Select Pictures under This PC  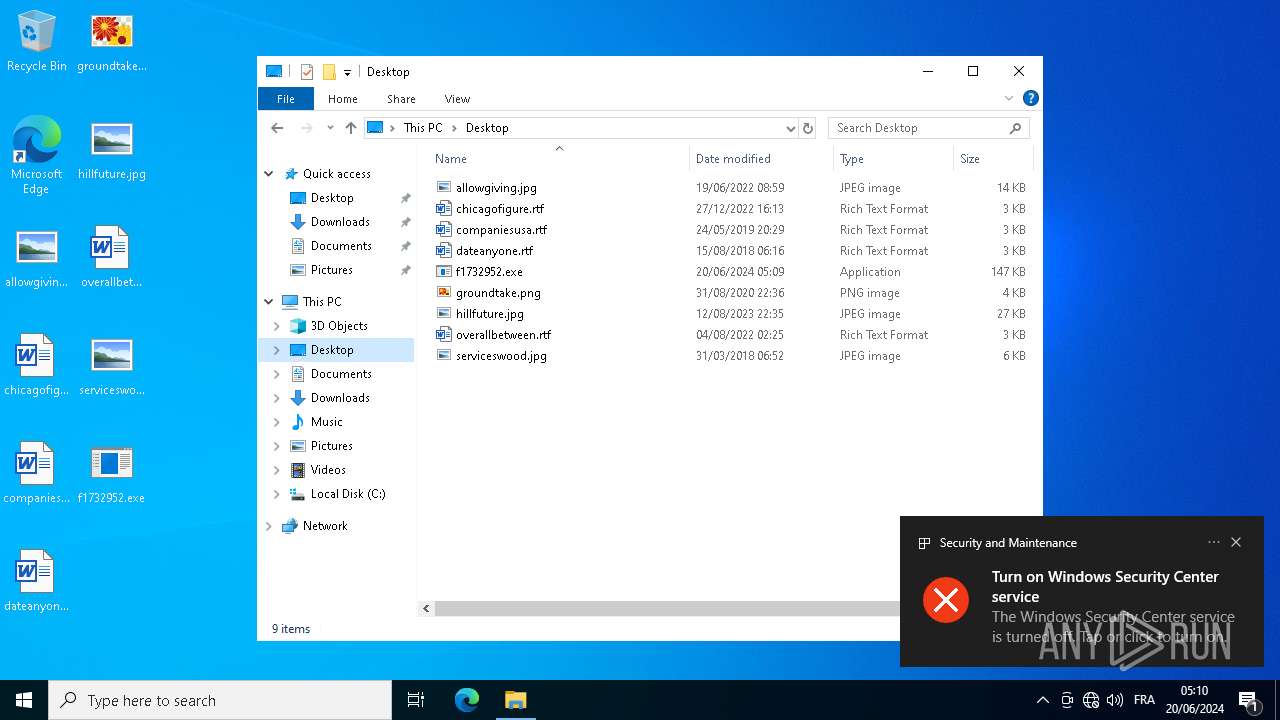pyautogui.click(x=331, y=446)
